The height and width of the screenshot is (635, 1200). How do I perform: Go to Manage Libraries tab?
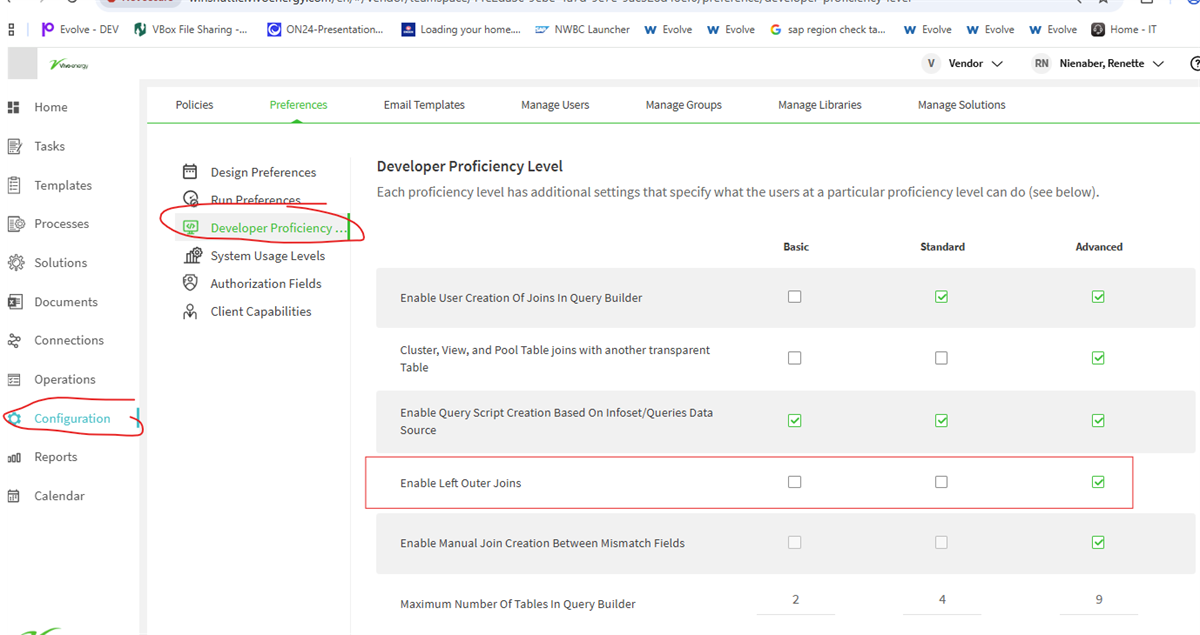click(x=819, y=105)
